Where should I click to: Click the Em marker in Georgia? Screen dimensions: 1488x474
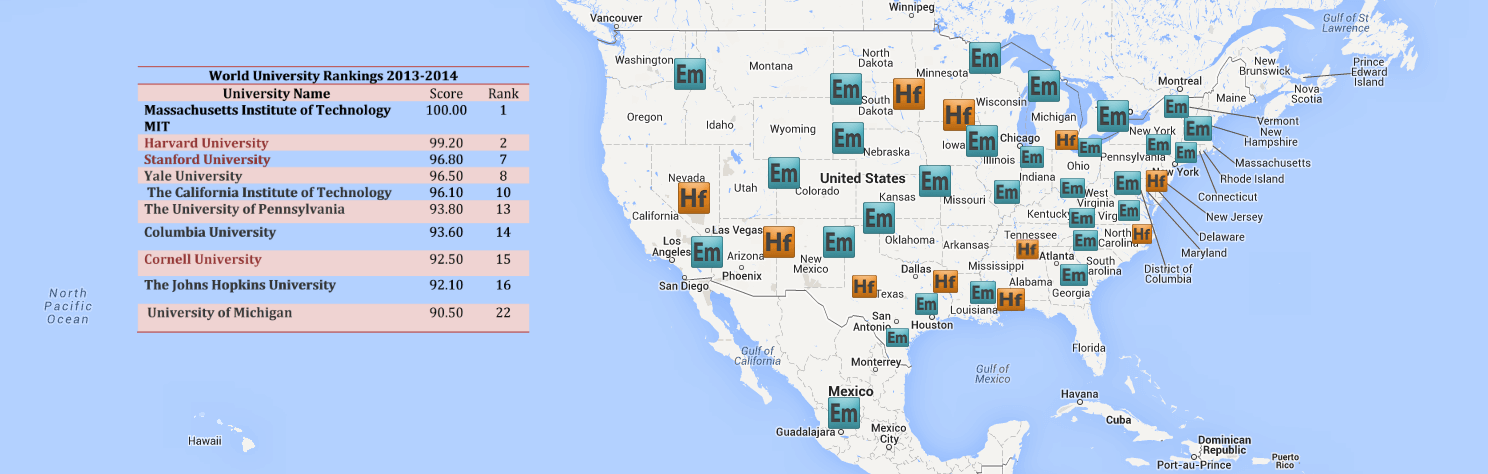click(1073, 276)
